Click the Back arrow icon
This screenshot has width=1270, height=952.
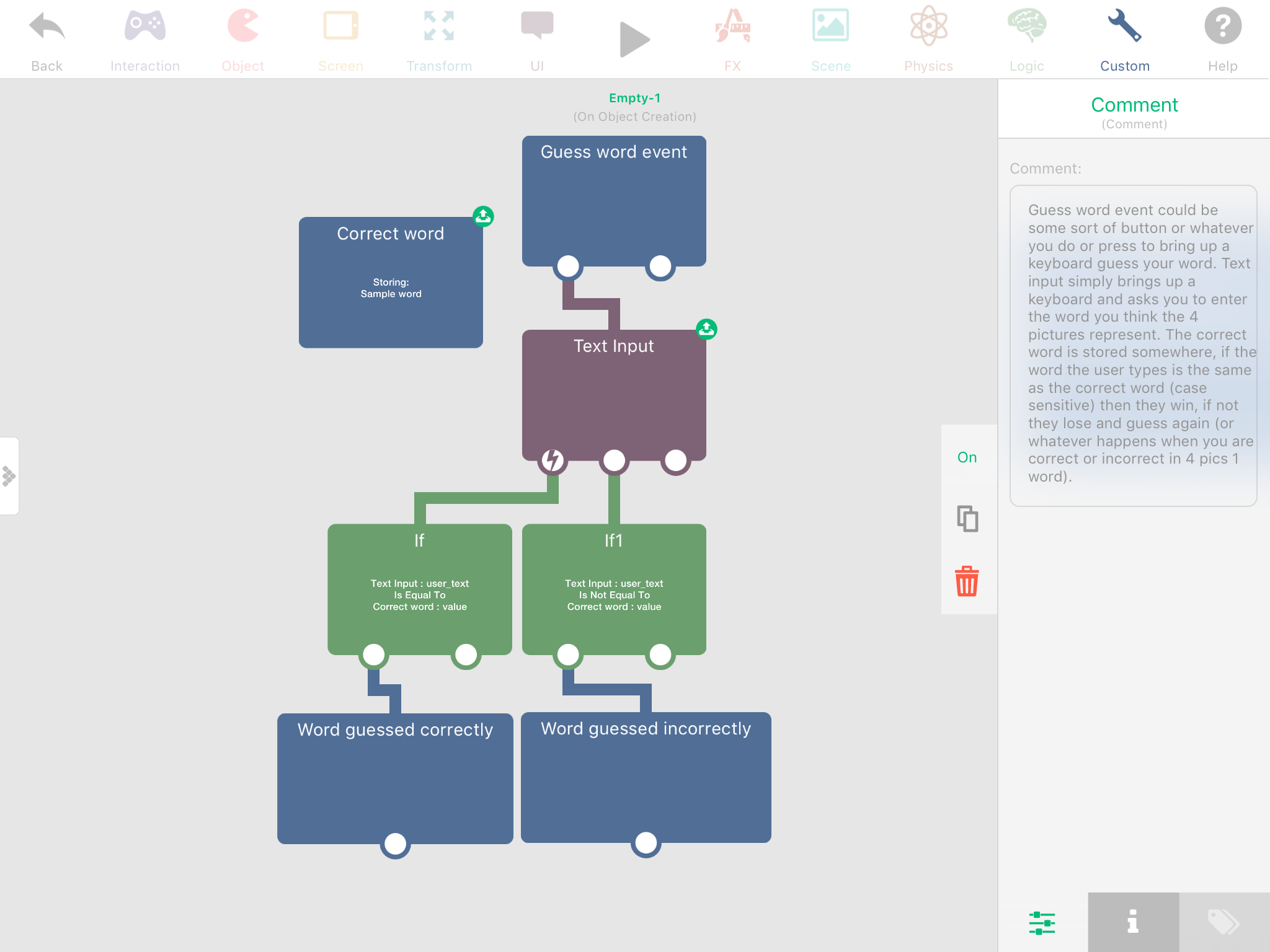(x=47, y=27)
